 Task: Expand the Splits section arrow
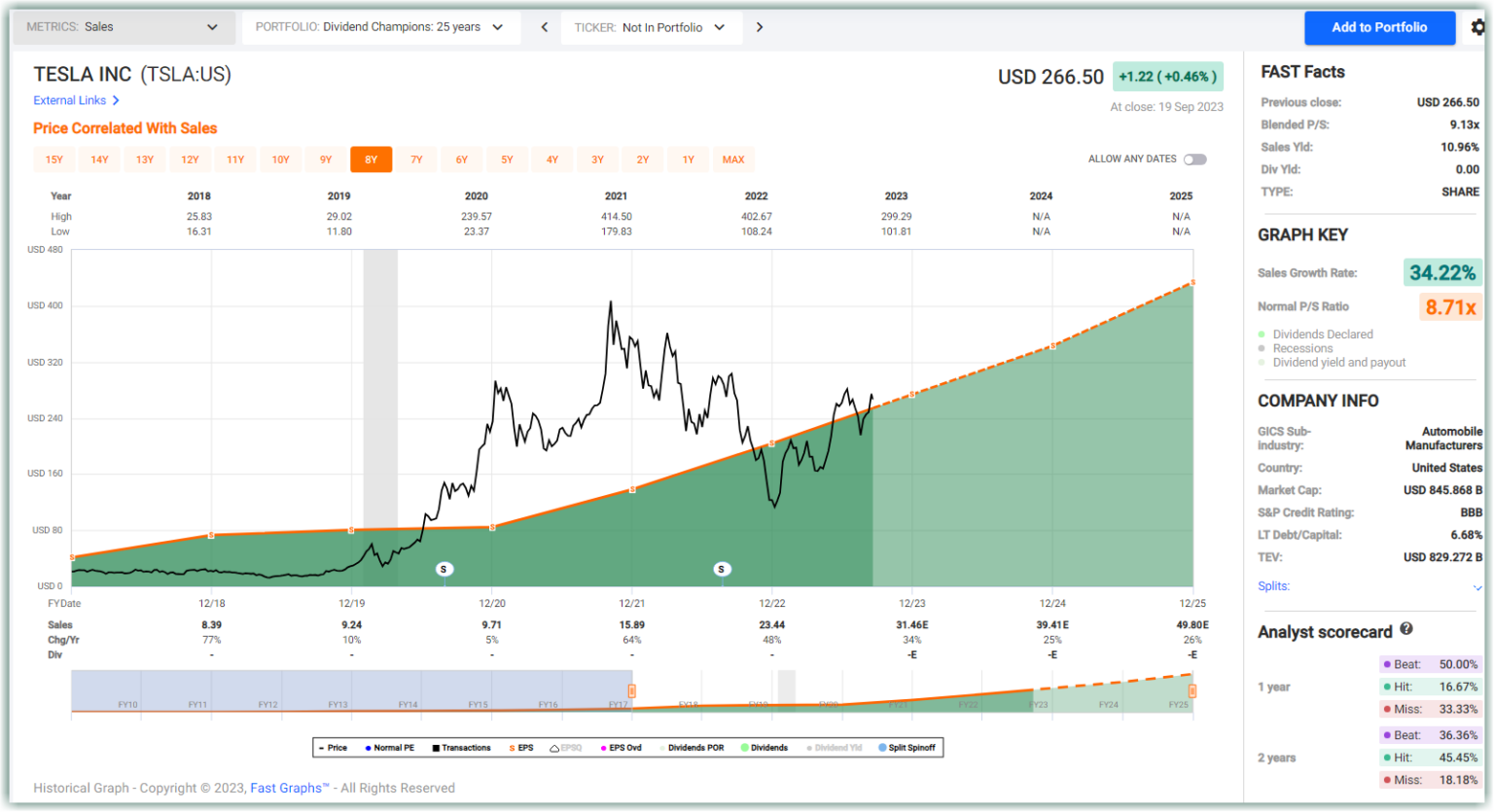click(1476, 587)
